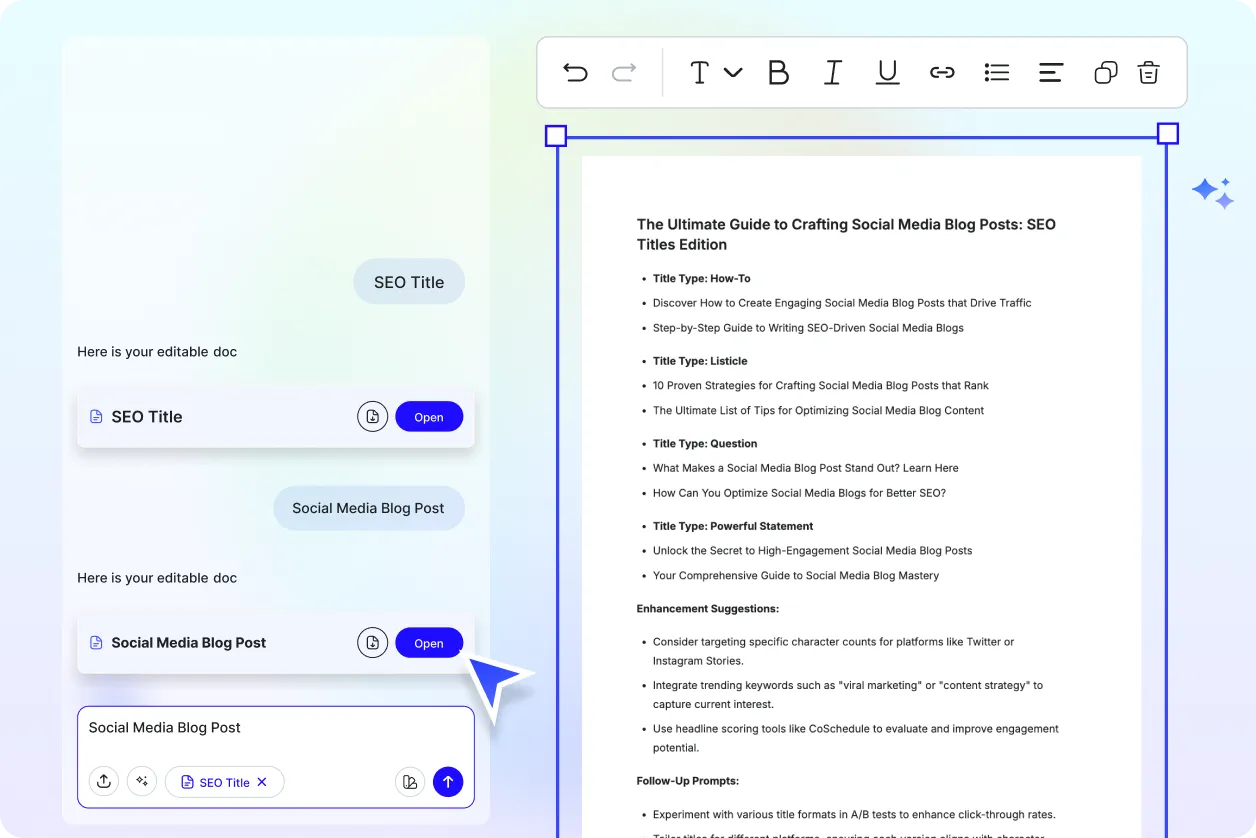
Task: Toggle underline formatting
Action: pyautogui.click(x=887, y=71)
